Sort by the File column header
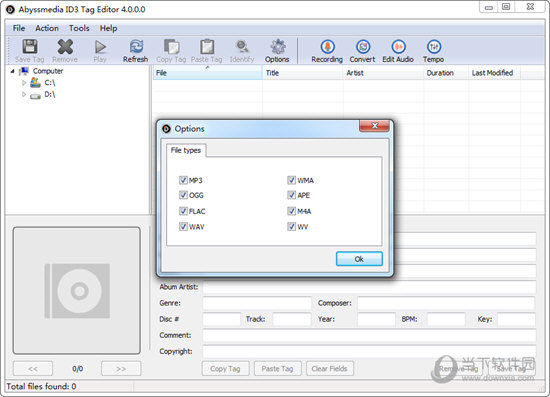The height and width of the screenshot is (397, 550). [x=207, y=73]
